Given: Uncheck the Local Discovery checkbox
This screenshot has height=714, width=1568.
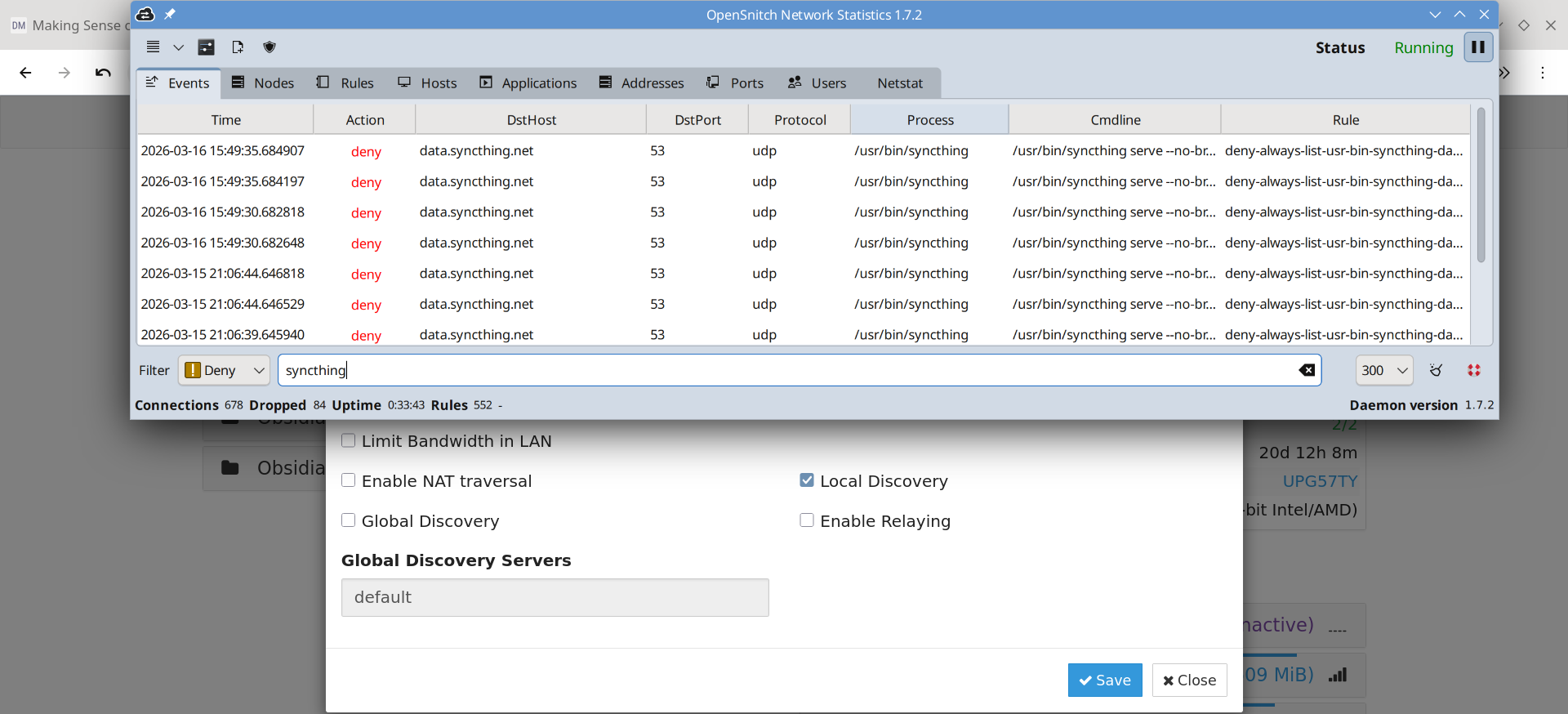Looking at the screenshot, I should 807,480.
